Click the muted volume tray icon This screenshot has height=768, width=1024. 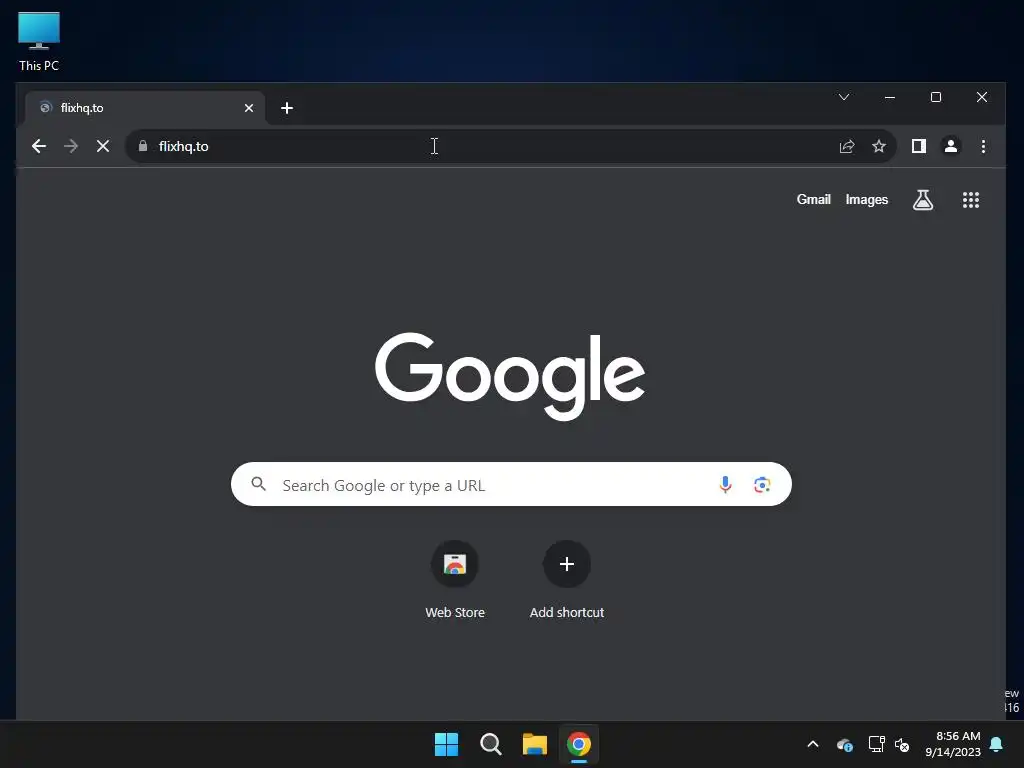point(902,744)
